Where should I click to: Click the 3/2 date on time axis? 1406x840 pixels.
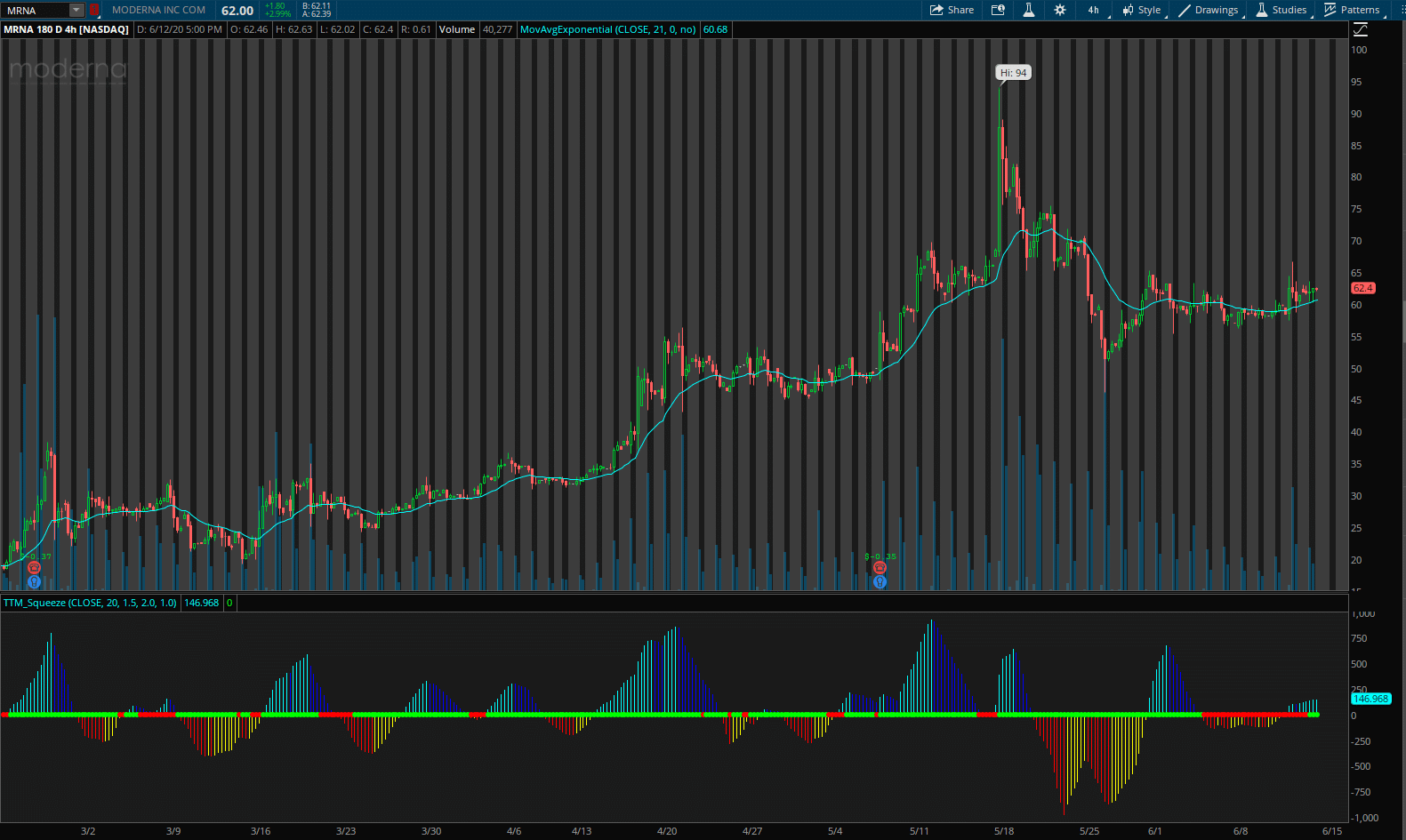click(x=88, y=831)
